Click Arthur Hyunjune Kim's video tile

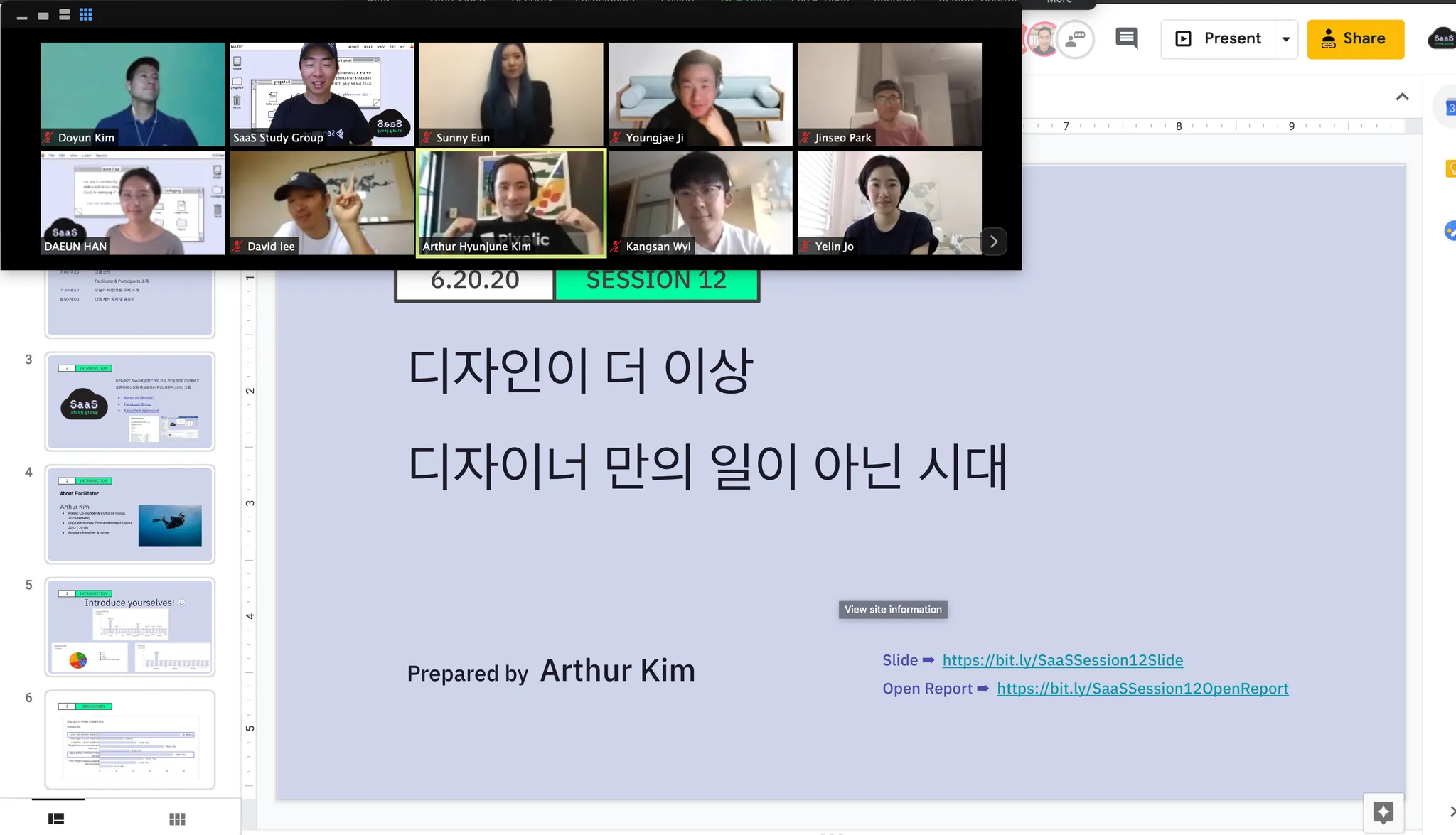pyautogui.click(x=510, y=203)
